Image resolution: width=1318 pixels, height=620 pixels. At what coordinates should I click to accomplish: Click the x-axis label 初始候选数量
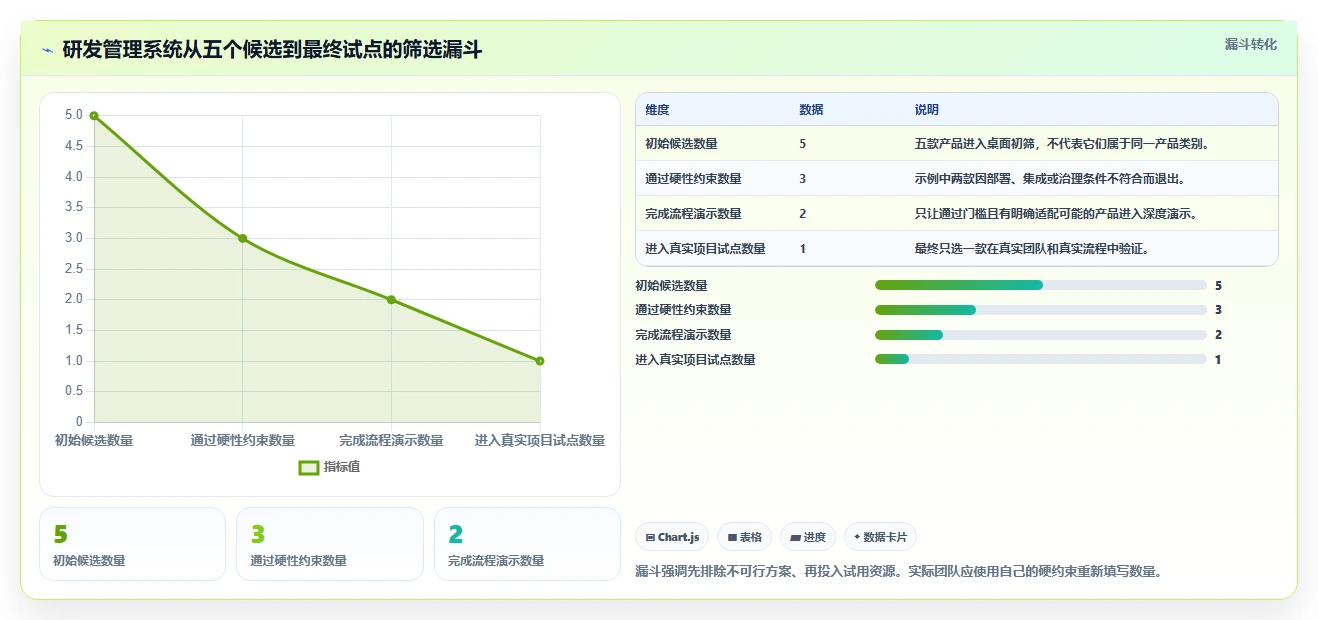94,440
